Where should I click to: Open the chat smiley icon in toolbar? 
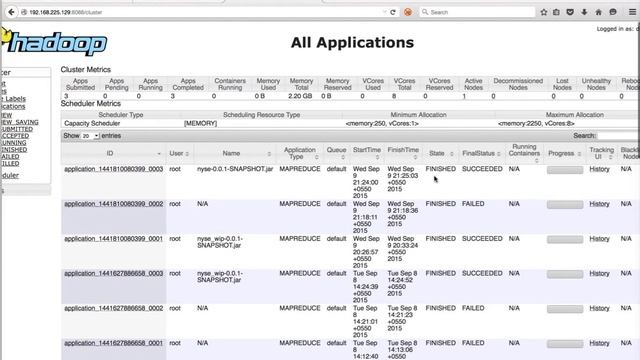pos(613,12)
